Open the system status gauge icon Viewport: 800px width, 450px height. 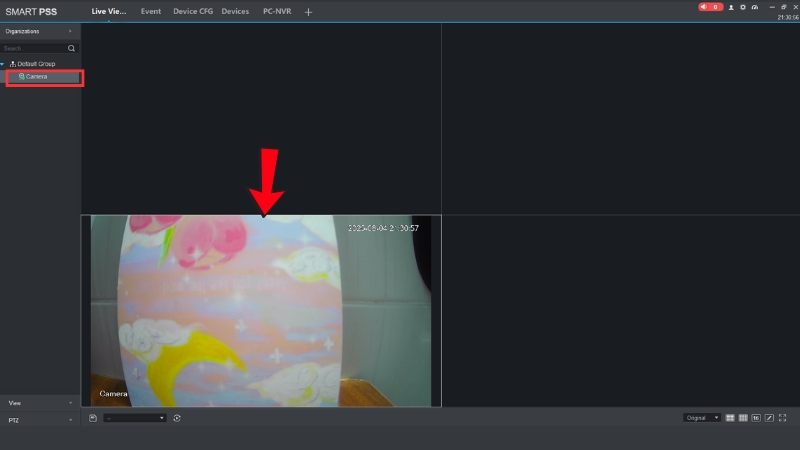pos(755,7)
